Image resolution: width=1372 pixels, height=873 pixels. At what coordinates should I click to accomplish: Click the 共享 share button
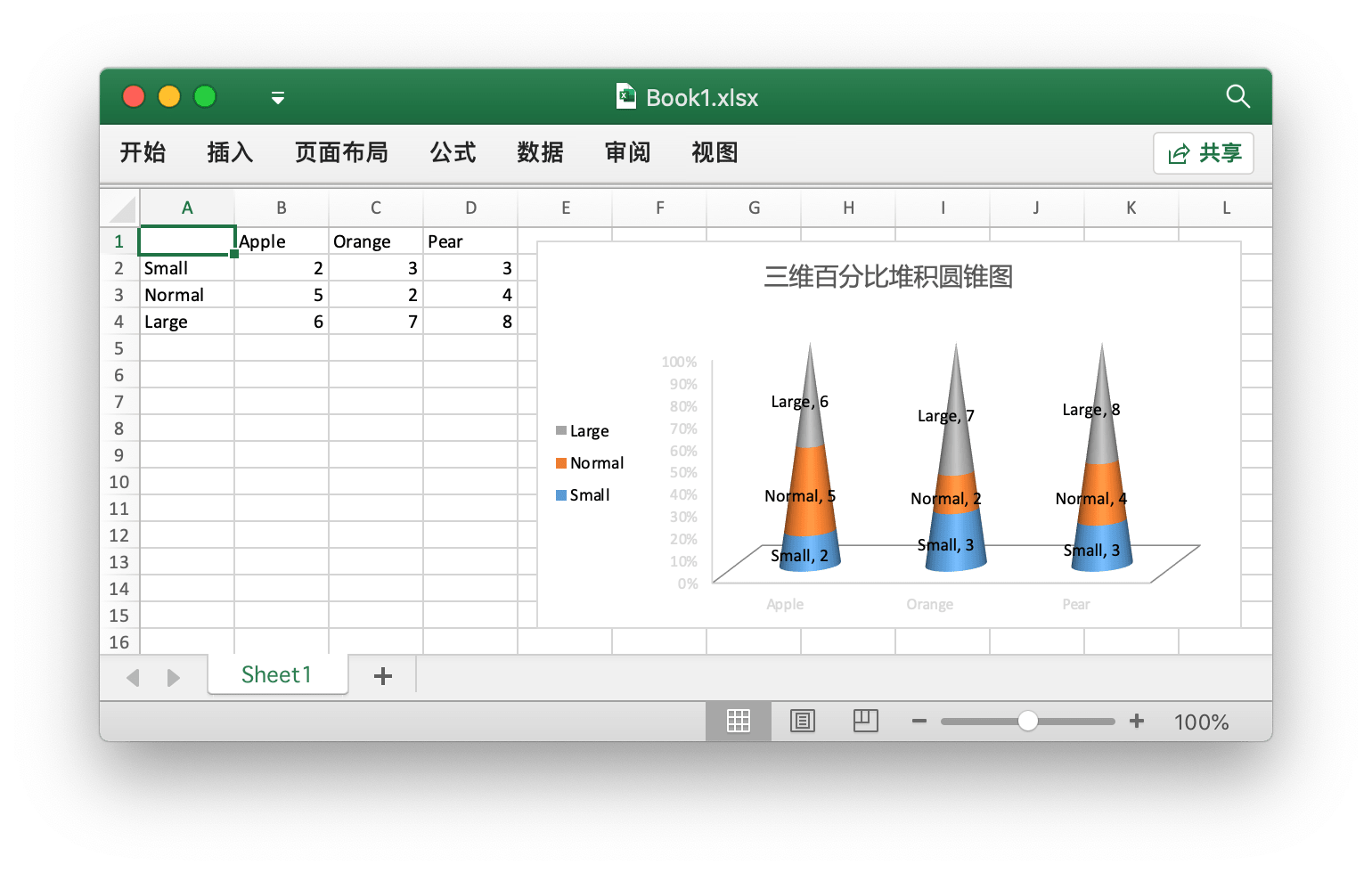coord(1204,153)
